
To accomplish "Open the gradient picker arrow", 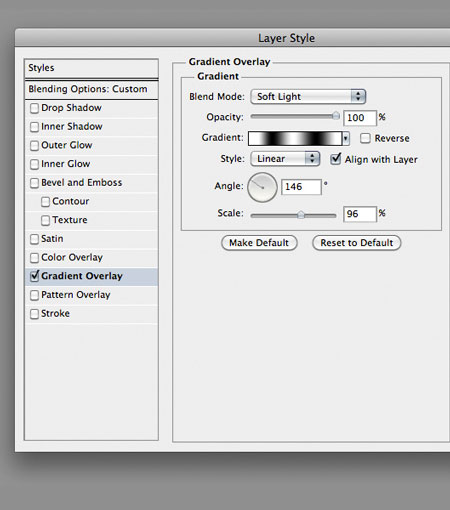I will [x=346, y=138].
